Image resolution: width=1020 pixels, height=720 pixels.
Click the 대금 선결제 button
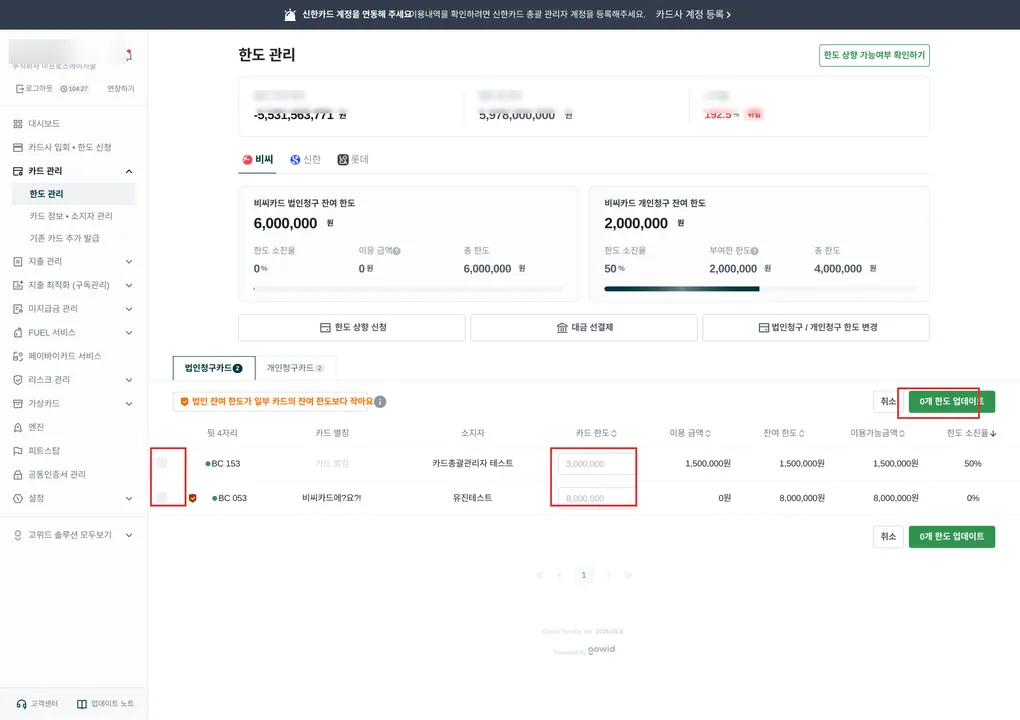(584, 328)
